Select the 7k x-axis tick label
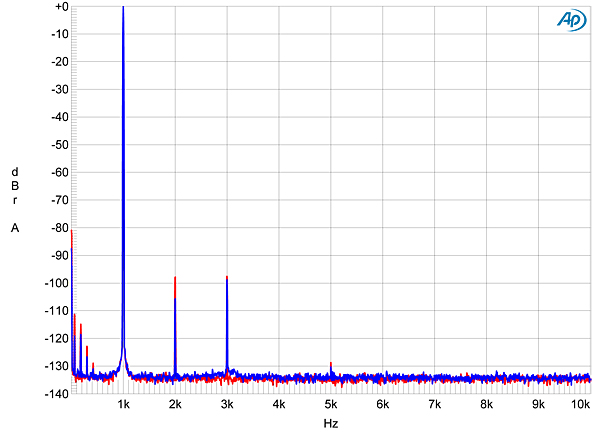This screenshot has height=442, width=600. pos(435,405)
